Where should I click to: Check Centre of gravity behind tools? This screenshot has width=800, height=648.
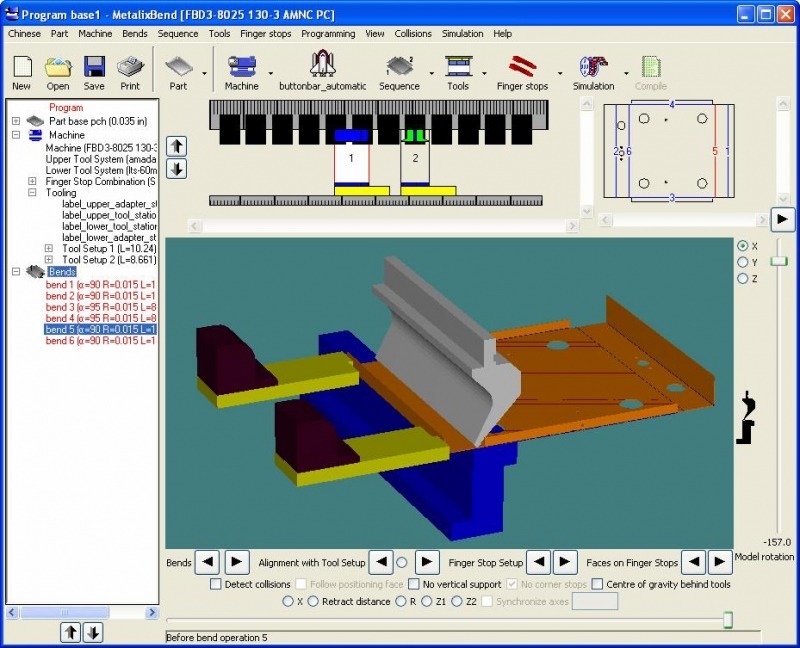click(x=597, y=584)
